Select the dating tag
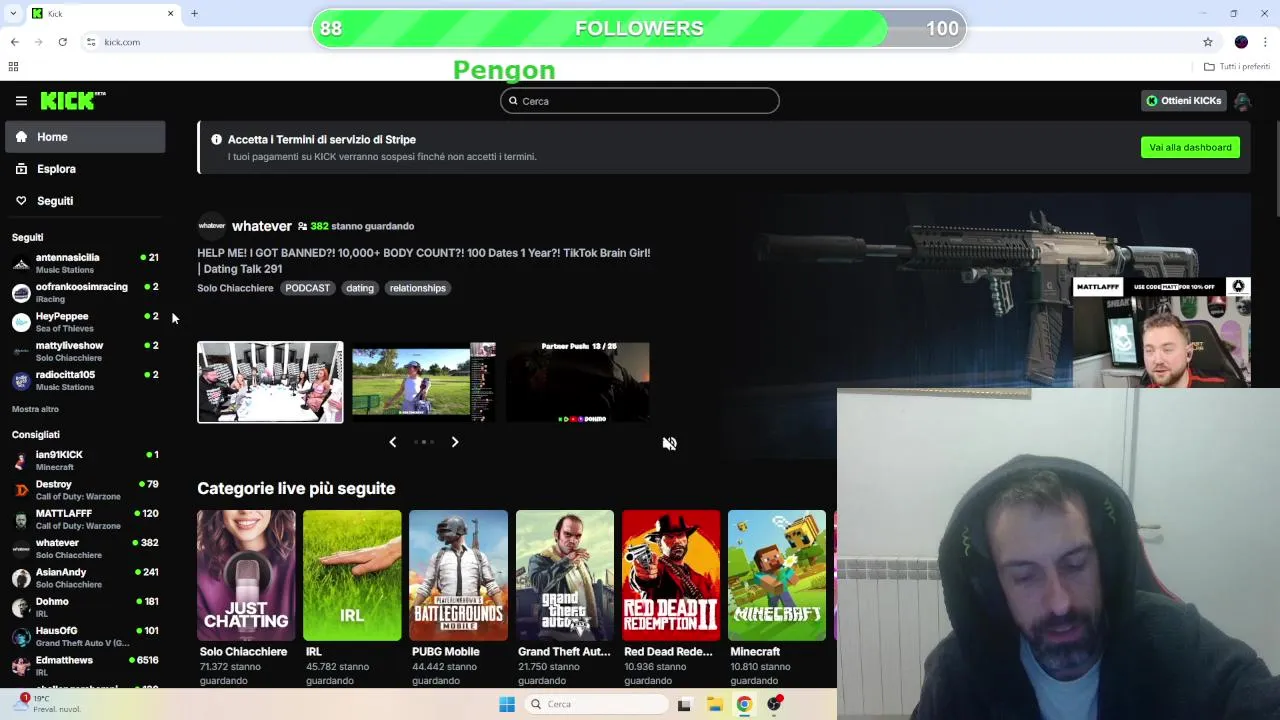 (x=360, y=288)
